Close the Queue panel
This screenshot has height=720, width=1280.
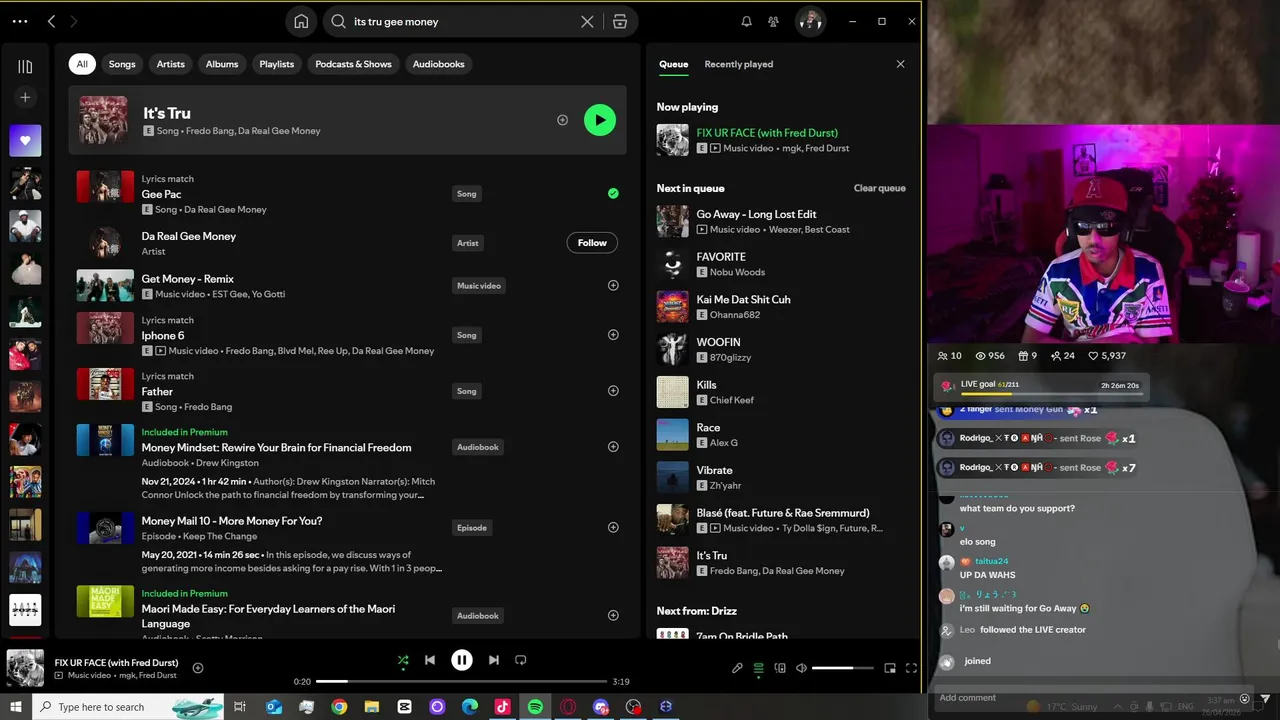click(900, 64)
